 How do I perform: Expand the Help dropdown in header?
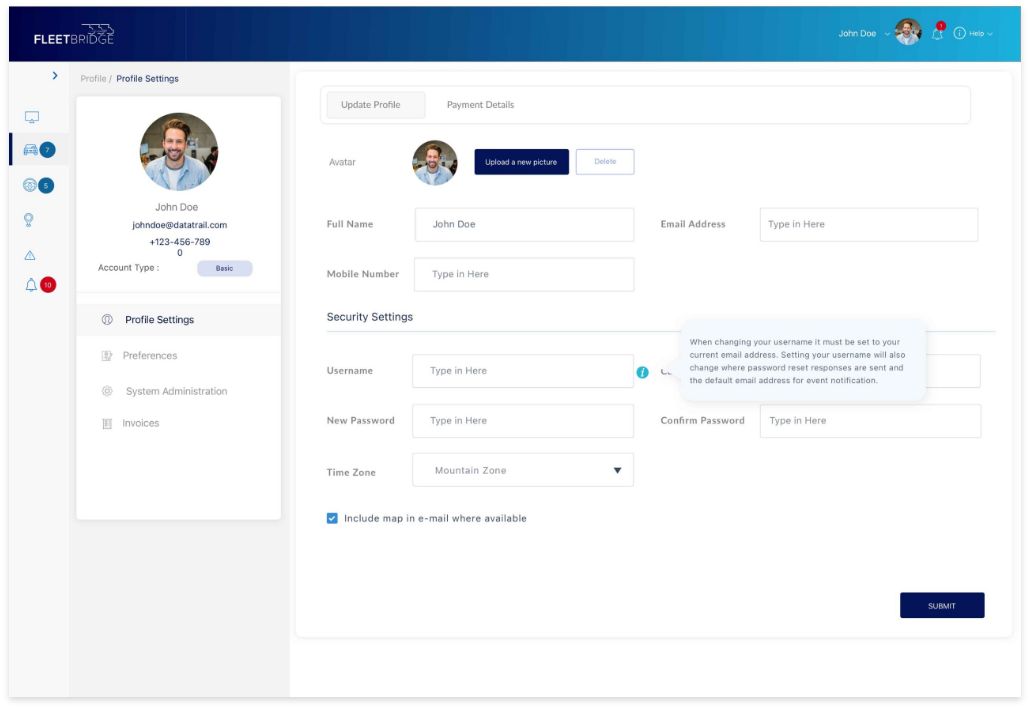click(973, 33)
